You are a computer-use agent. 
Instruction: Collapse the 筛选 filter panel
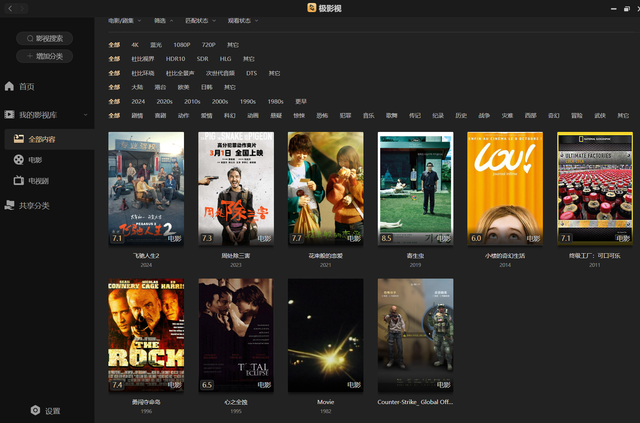[163, 20]
